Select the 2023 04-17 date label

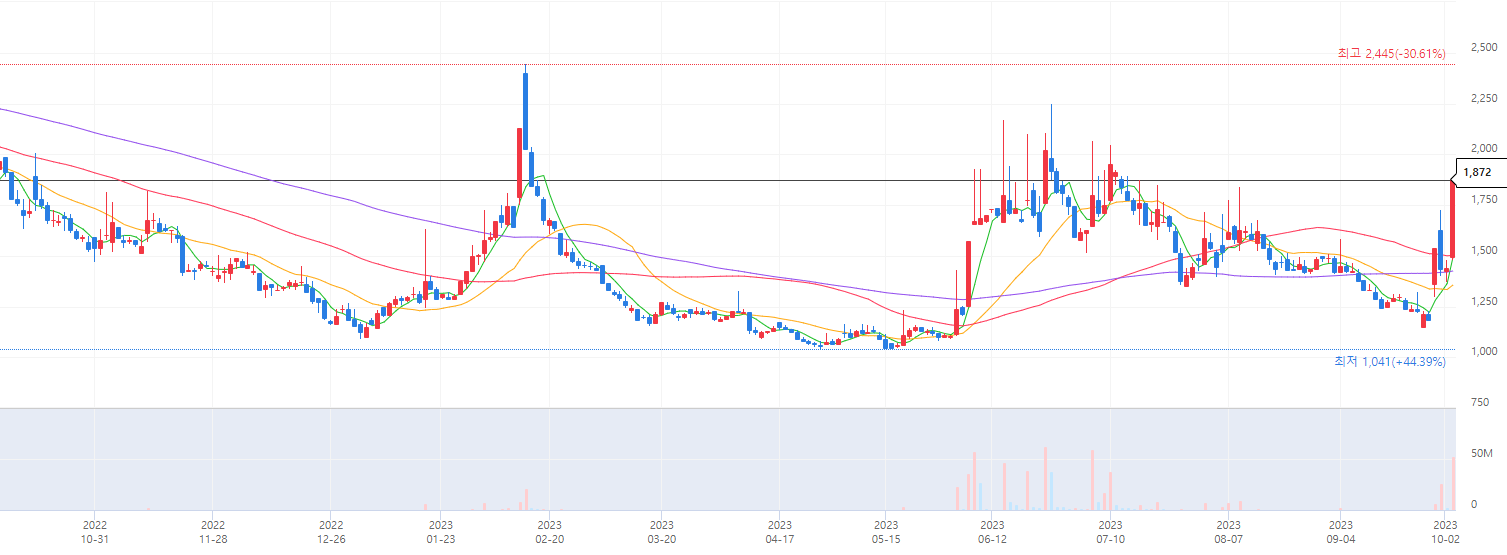pyautogui.click(x=780, y=531)
